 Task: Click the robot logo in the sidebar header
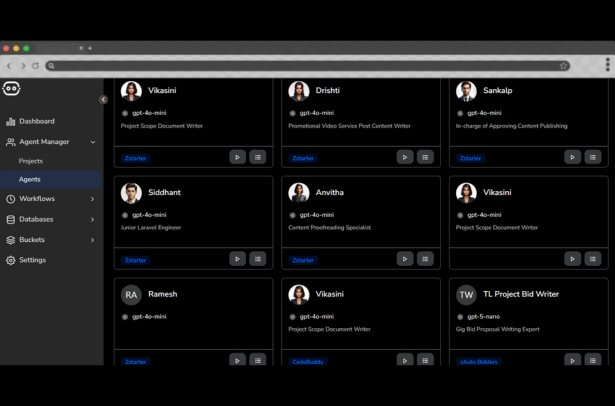pos(12,89)
